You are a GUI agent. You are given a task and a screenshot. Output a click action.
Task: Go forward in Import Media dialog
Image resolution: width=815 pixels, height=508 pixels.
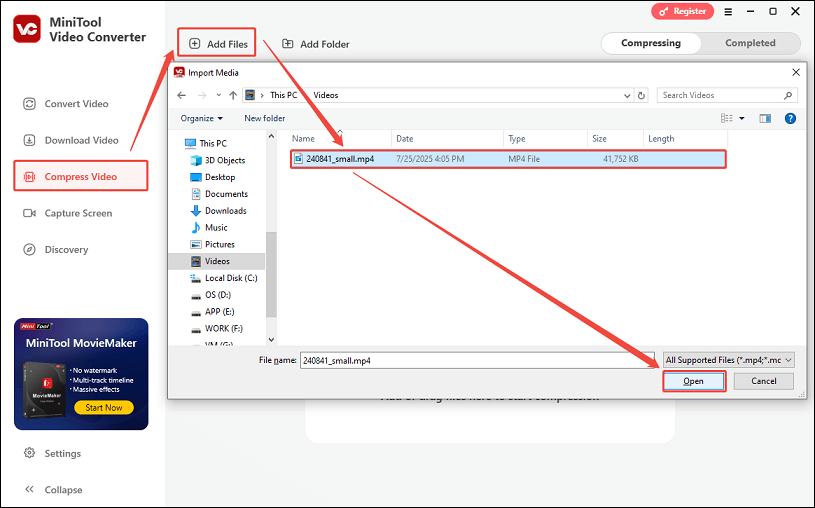point(202,95)
